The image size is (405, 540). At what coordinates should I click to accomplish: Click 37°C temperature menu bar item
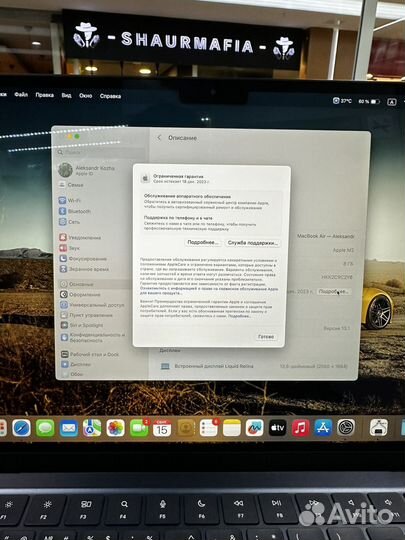(342, 101)
